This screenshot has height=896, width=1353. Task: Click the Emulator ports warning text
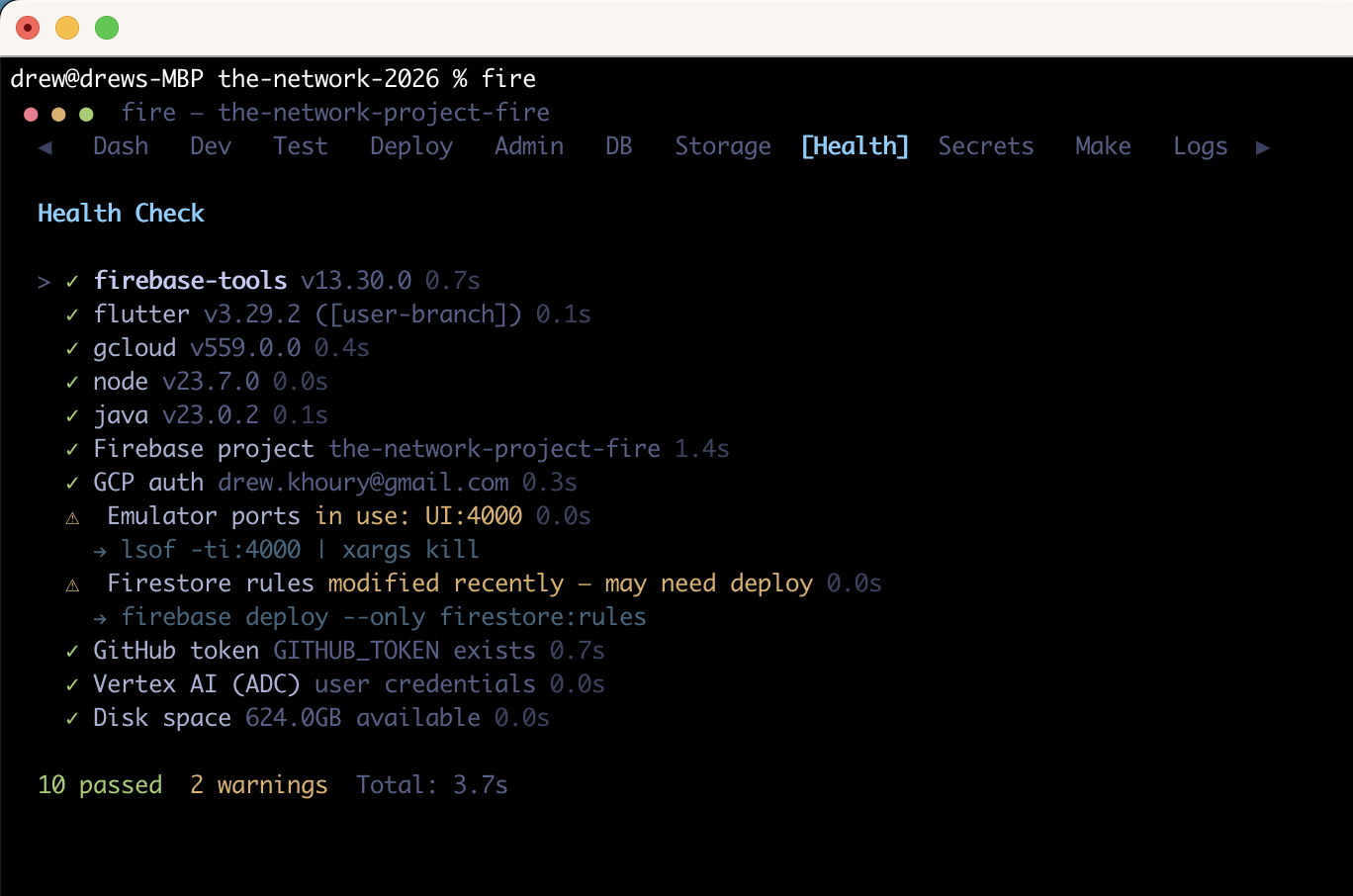coord(315,516)
